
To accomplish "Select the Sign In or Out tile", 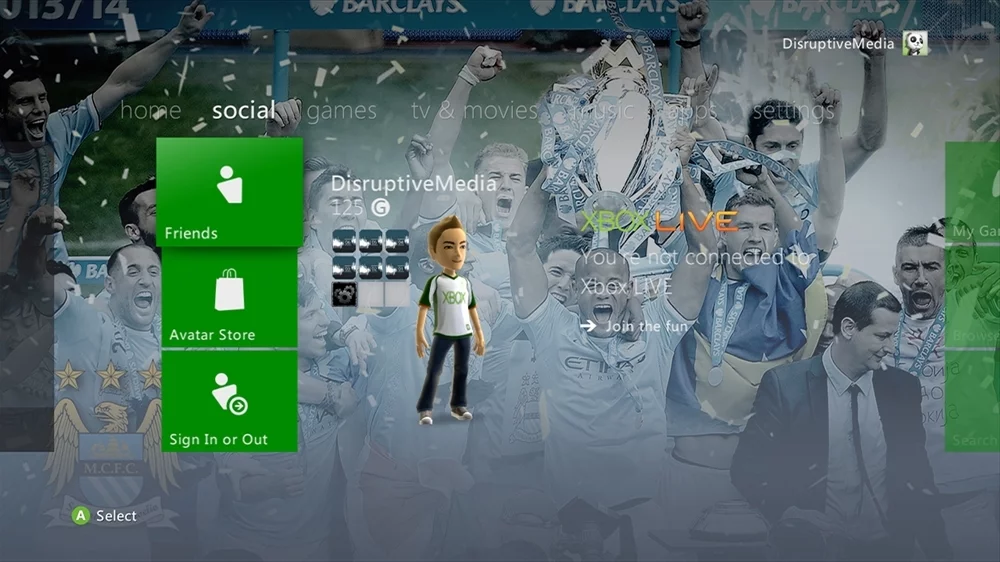I will pyautogui.click(x=230, y=401).
